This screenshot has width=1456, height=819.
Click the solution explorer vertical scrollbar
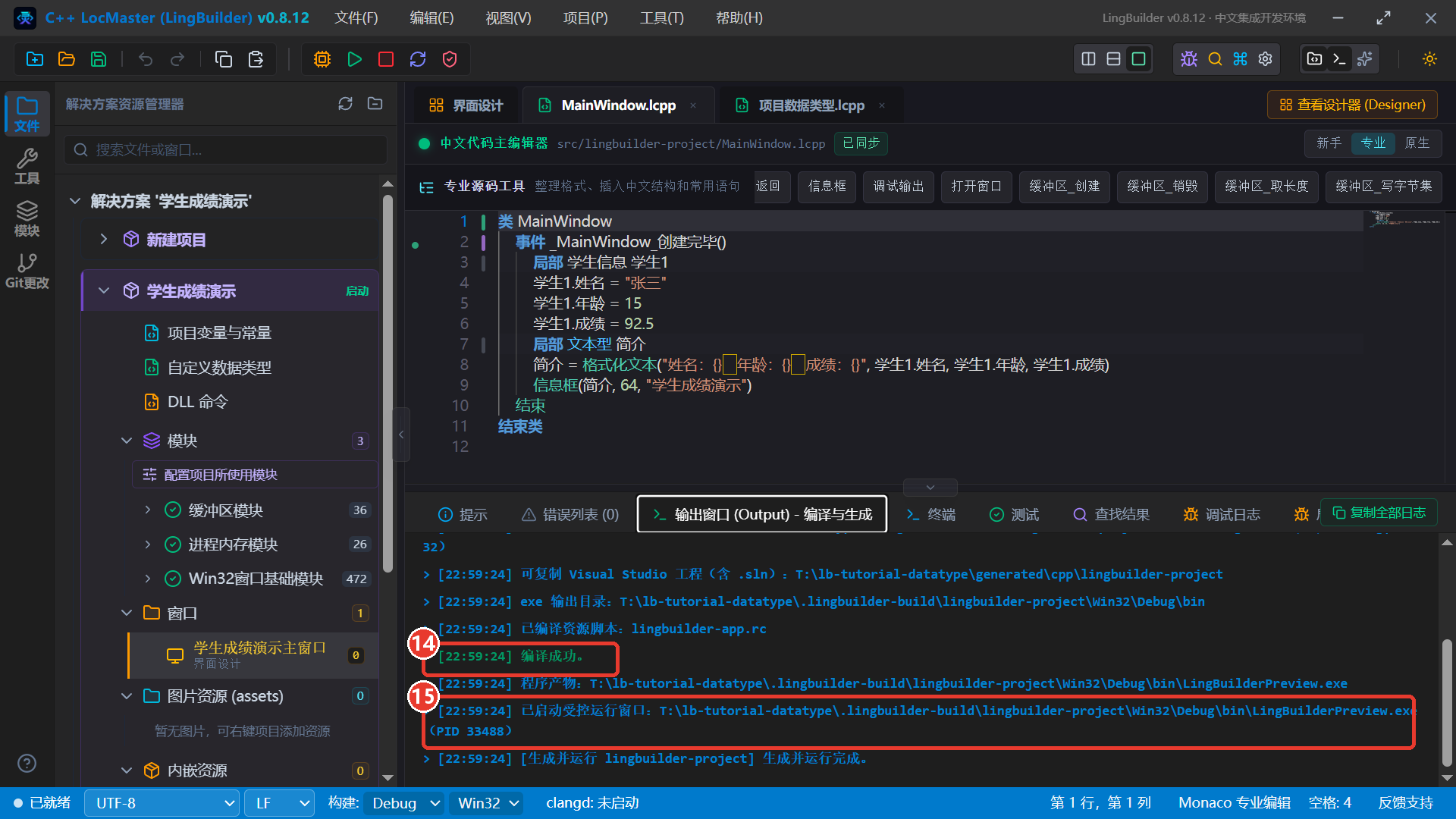point(388,383)
